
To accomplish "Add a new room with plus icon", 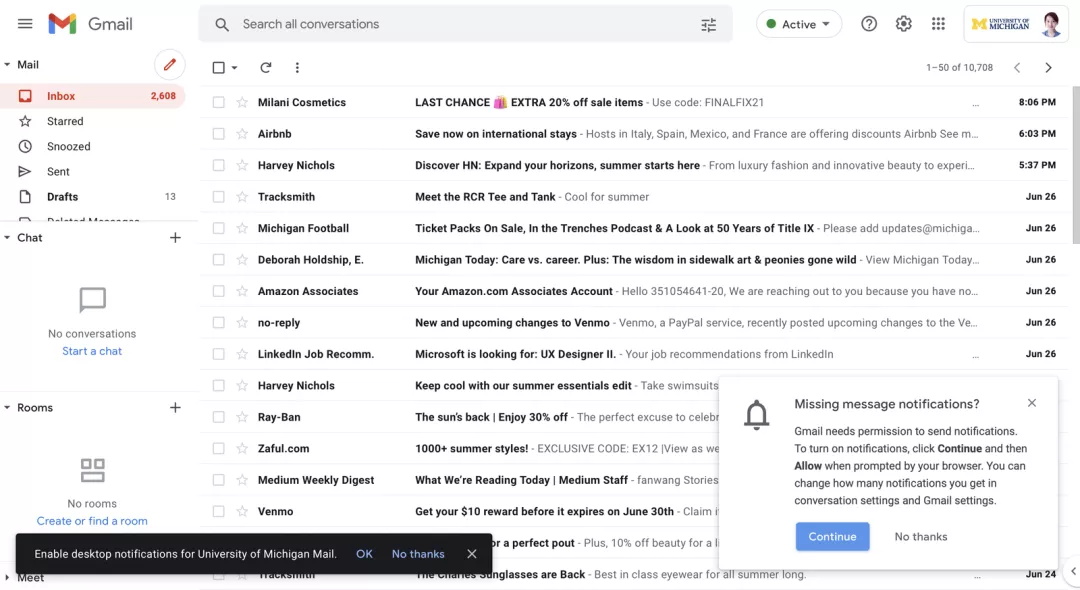I will pyautogui.click(x=175, y=408).
